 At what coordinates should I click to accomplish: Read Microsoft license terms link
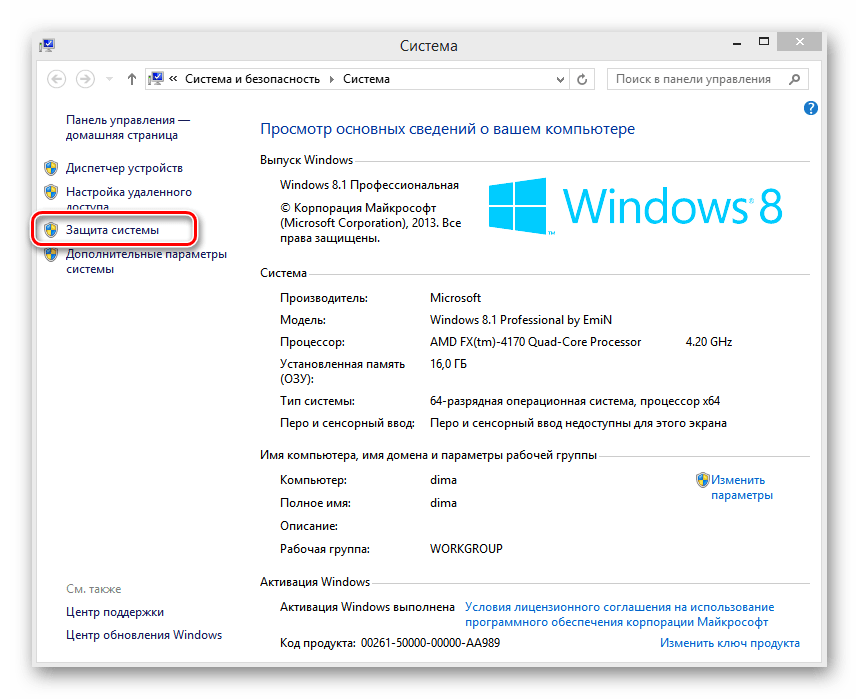620,615
